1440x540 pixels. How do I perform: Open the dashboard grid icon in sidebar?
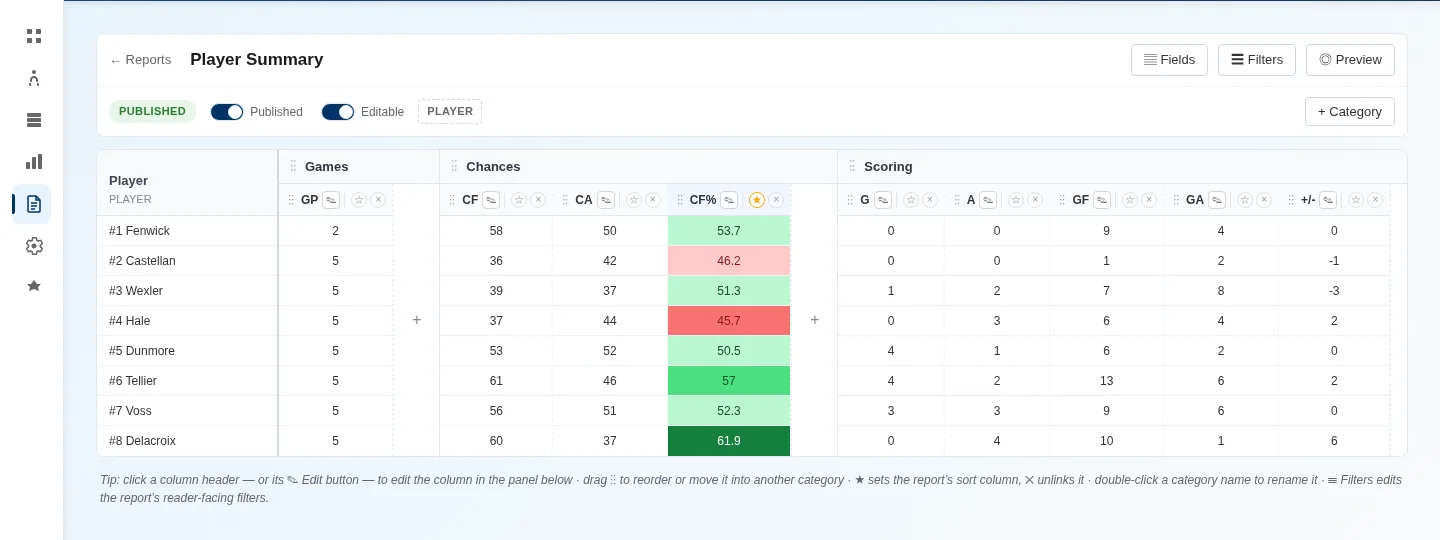pyautogui.click(x=34, y=36)
